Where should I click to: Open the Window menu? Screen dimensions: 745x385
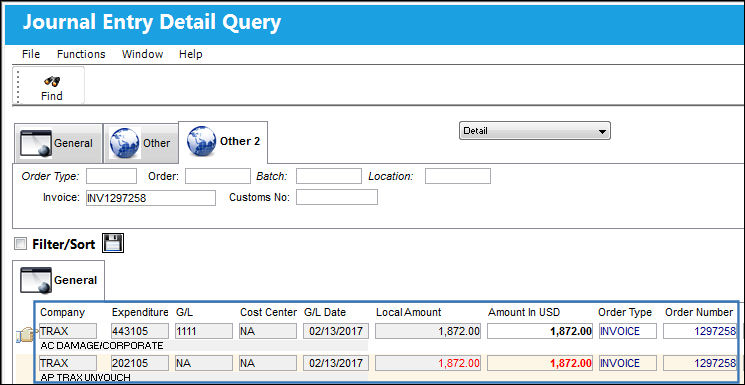143,54
